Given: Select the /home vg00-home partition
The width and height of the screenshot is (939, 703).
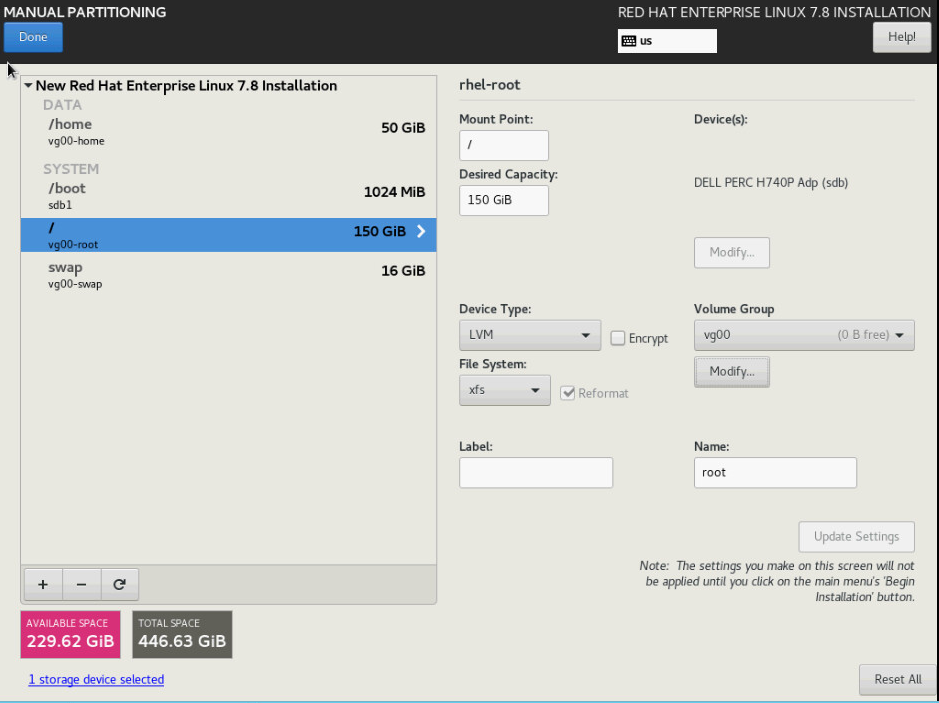Looking at the screenshot, I should pyautogui.click(x=228, y=132).
